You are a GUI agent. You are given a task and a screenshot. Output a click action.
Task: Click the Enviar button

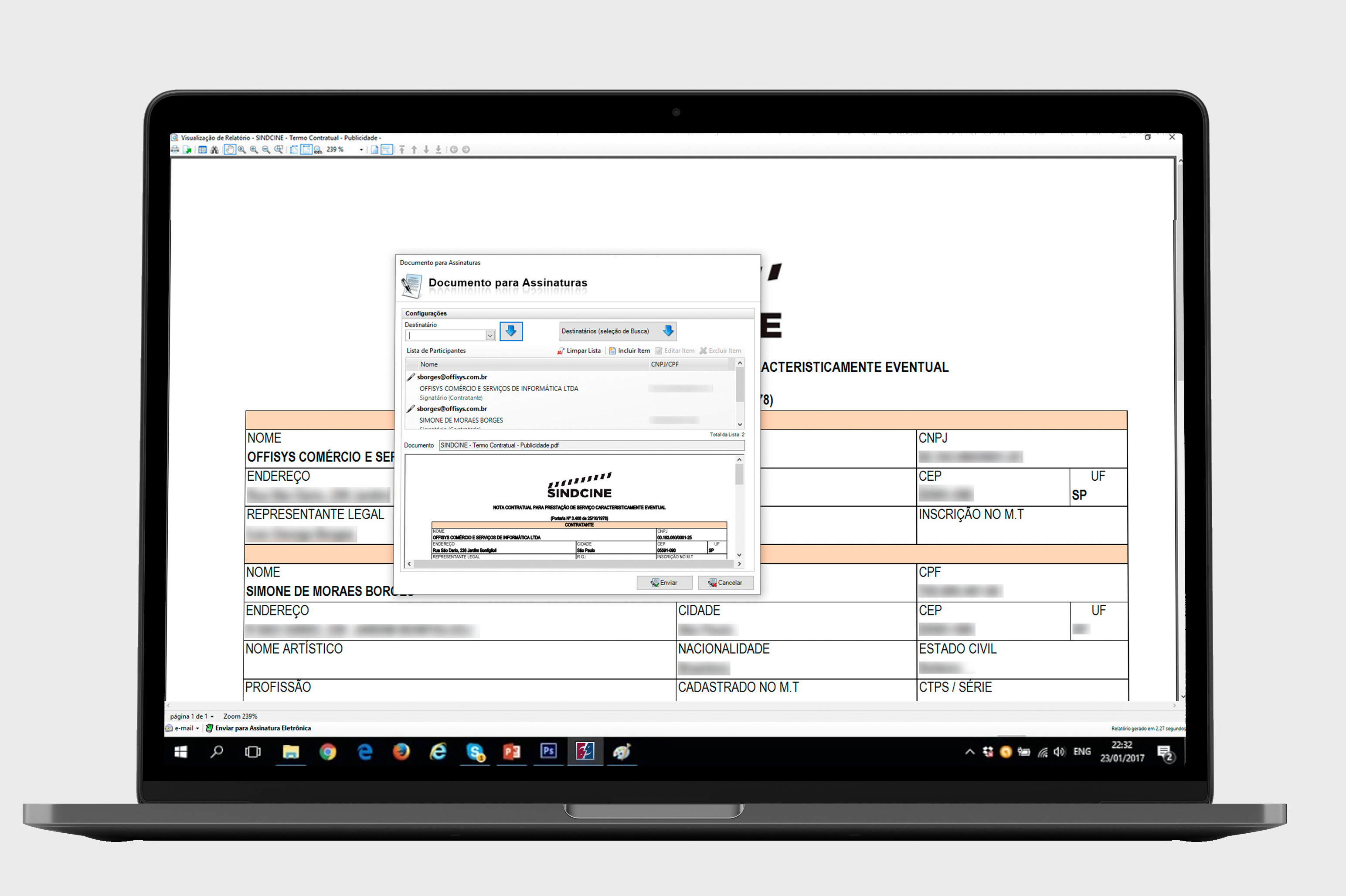[664, 583]
